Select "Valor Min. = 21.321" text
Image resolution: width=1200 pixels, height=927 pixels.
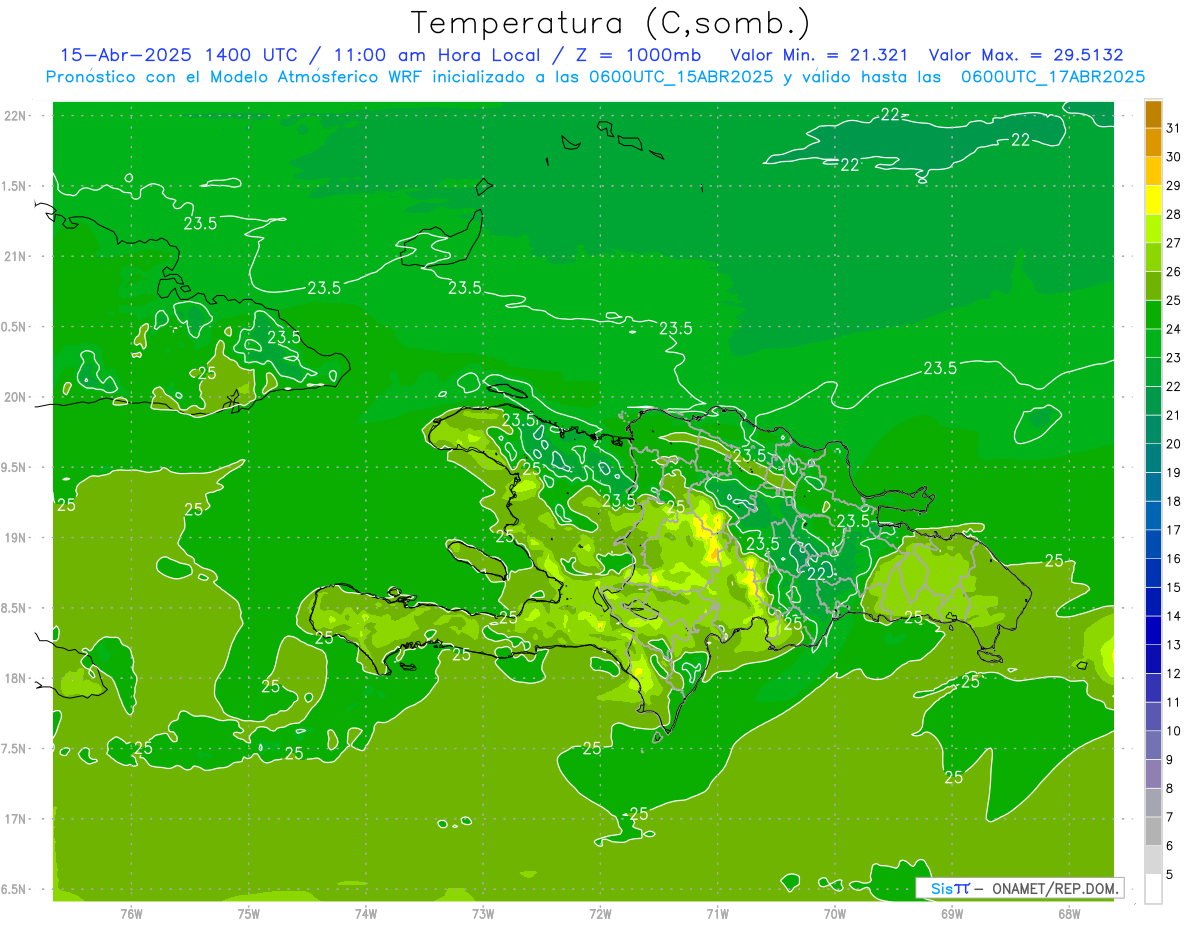click(819, 55)
